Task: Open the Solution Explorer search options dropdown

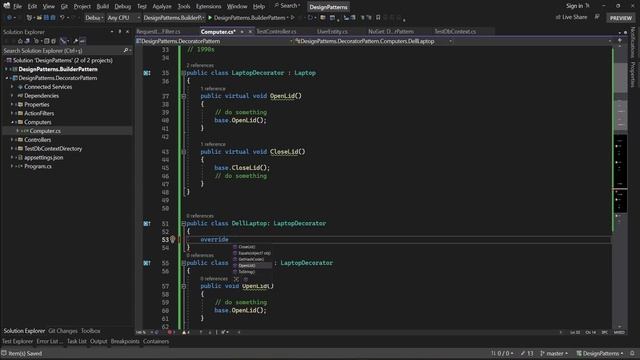Action: click(x=130, y=51)
